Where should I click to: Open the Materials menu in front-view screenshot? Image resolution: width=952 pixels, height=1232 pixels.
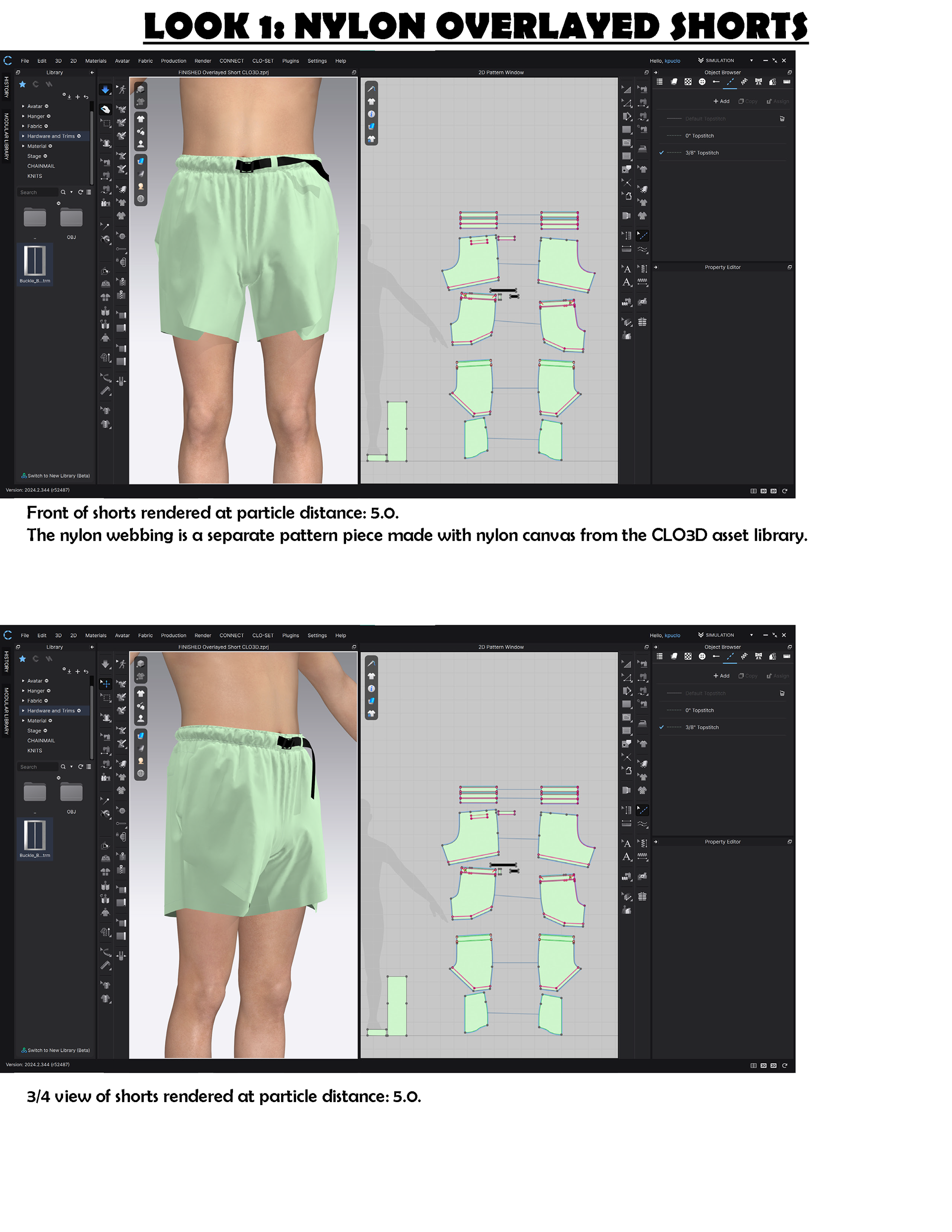(x=95, y=61)
